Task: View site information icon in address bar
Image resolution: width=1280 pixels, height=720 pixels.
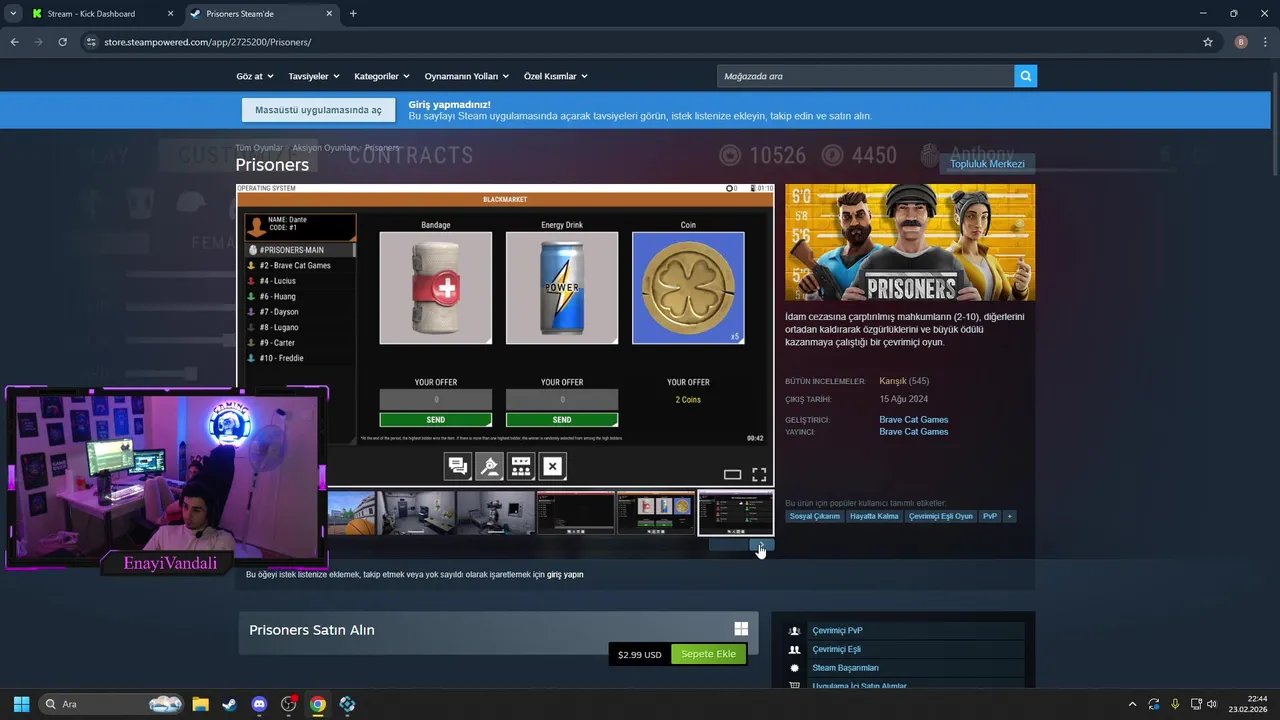Action: coord(91,42)
